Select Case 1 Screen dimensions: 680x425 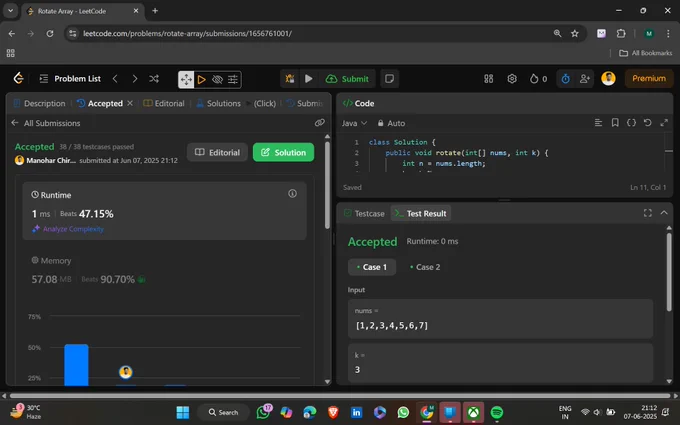372,267
